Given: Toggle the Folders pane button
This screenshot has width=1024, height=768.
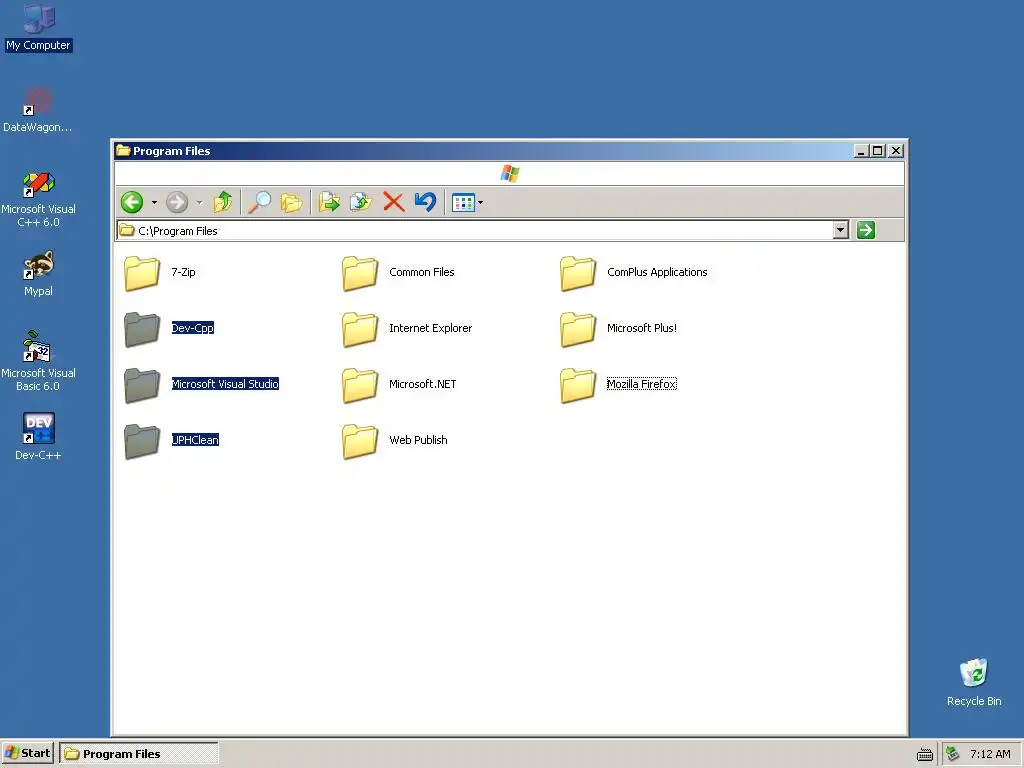Looking at the screenshot, I should (291, 202).
